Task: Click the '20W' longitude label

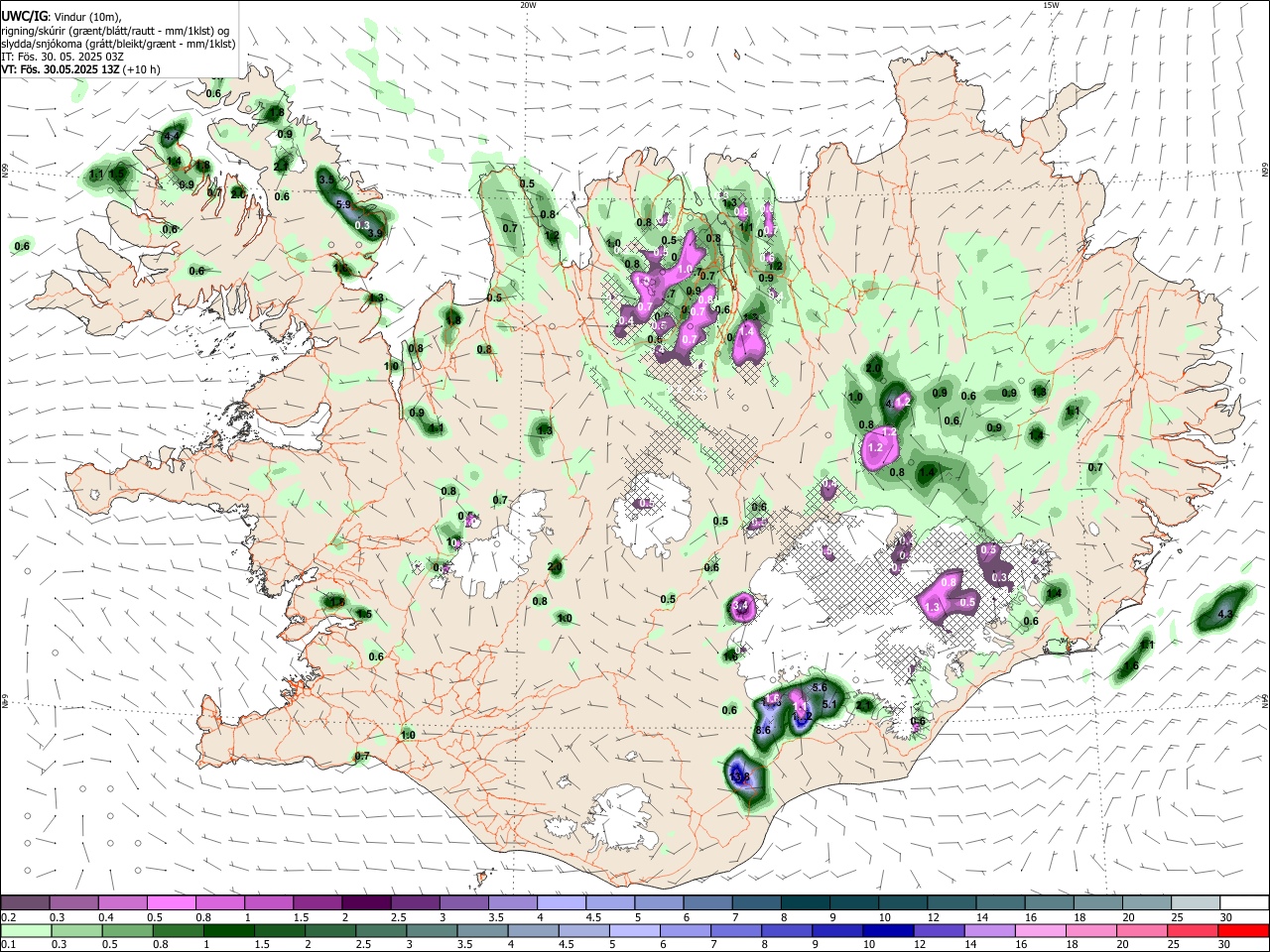Action: (528, 5)
